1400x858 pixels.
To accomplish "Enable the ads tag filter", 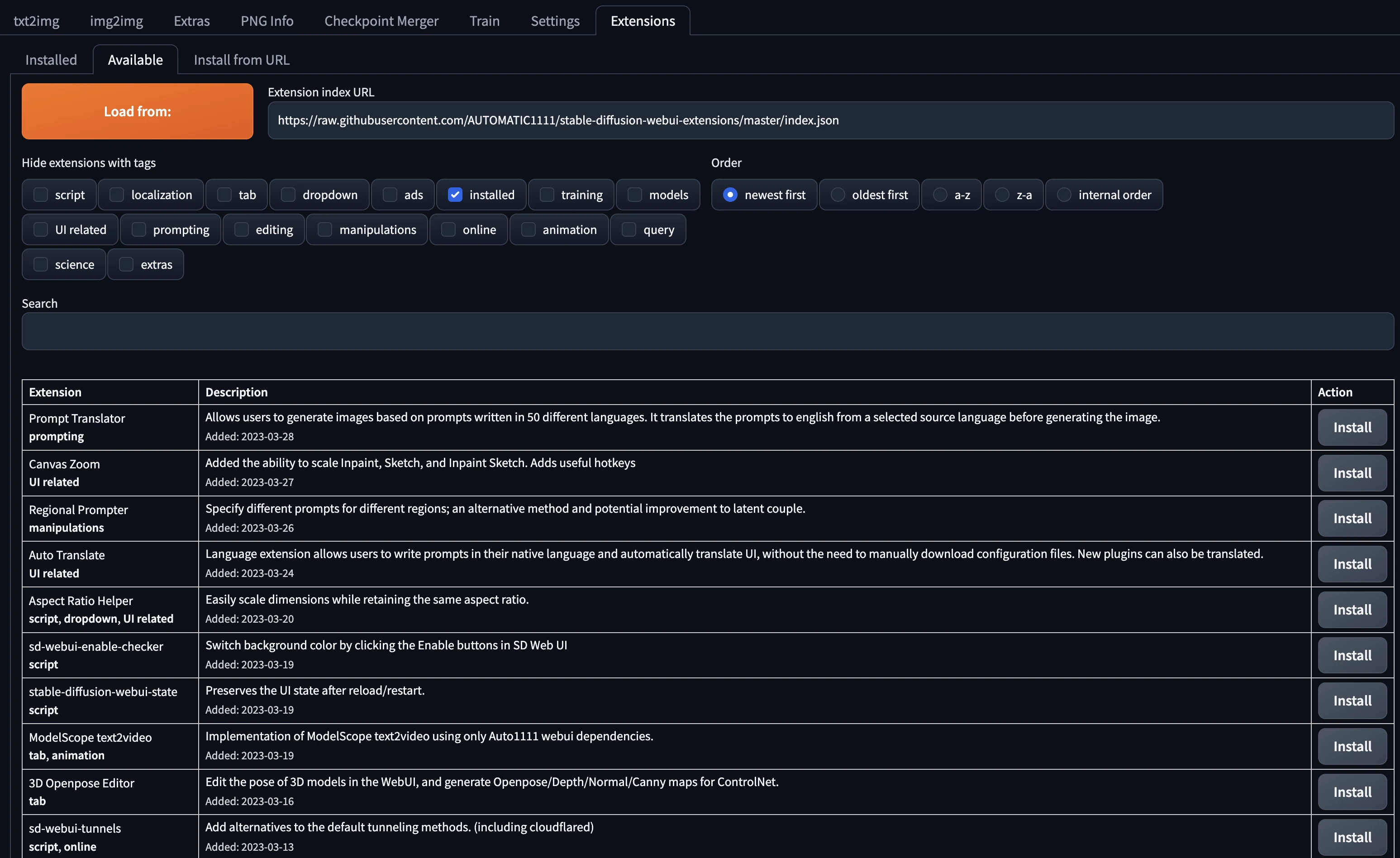I will (390, 195).
